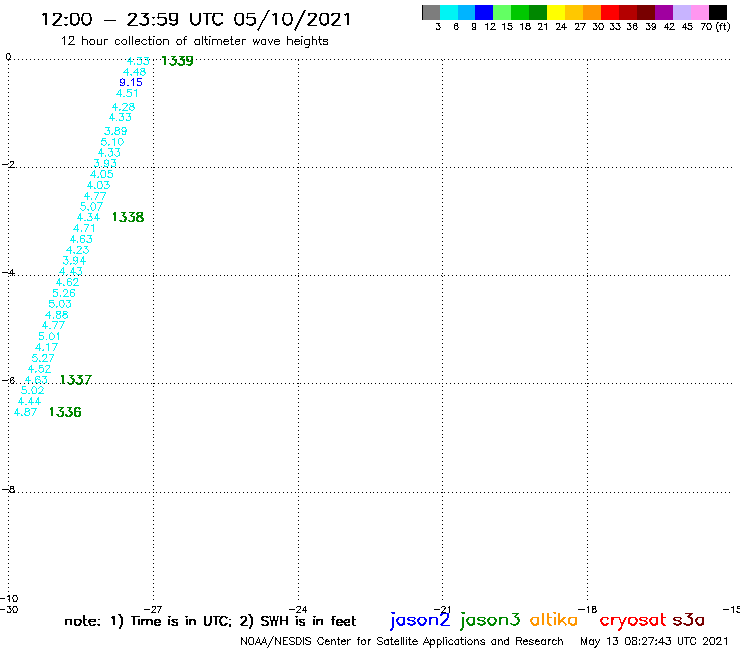Click the longitude axis label -18
This screenshot has width=740, height=650.
click(588, 609)
